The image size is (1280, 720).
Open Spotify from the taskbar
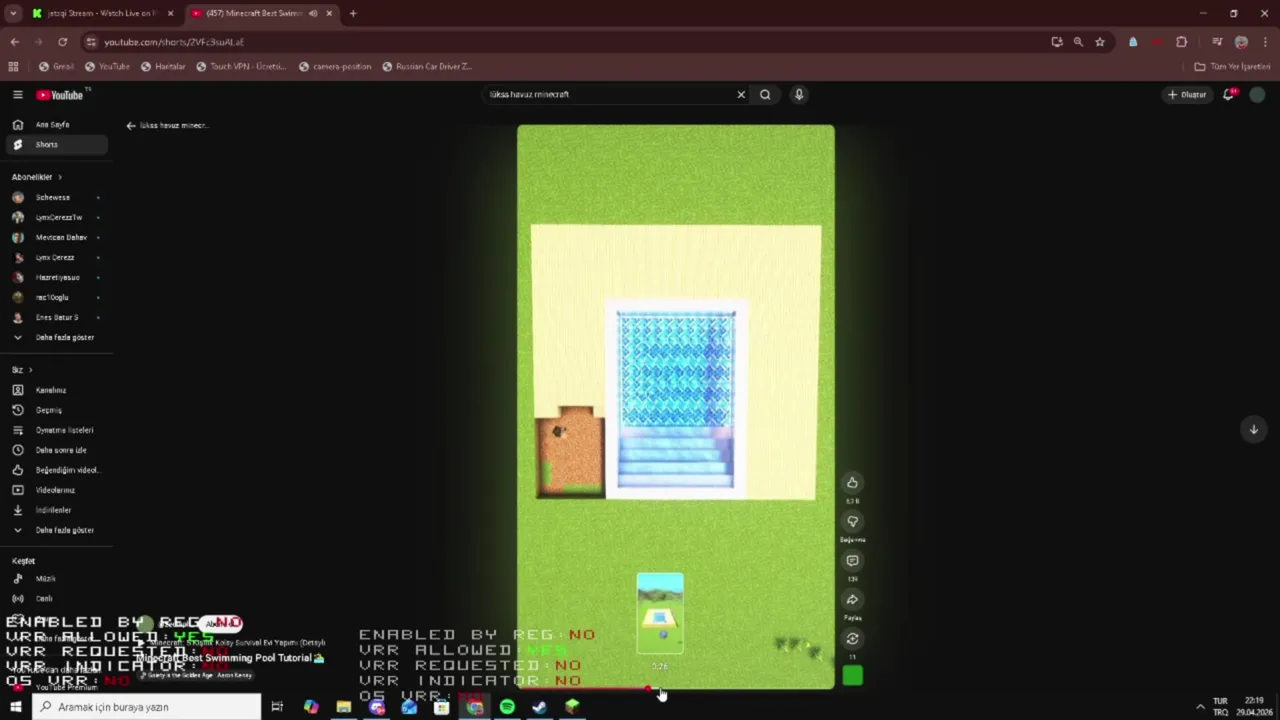tap(507, 707)
